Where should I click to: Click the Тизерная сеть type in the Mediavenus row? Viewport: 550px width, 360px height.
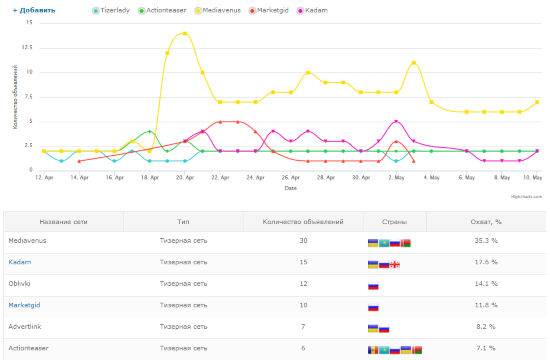click(x=183, y=241)
